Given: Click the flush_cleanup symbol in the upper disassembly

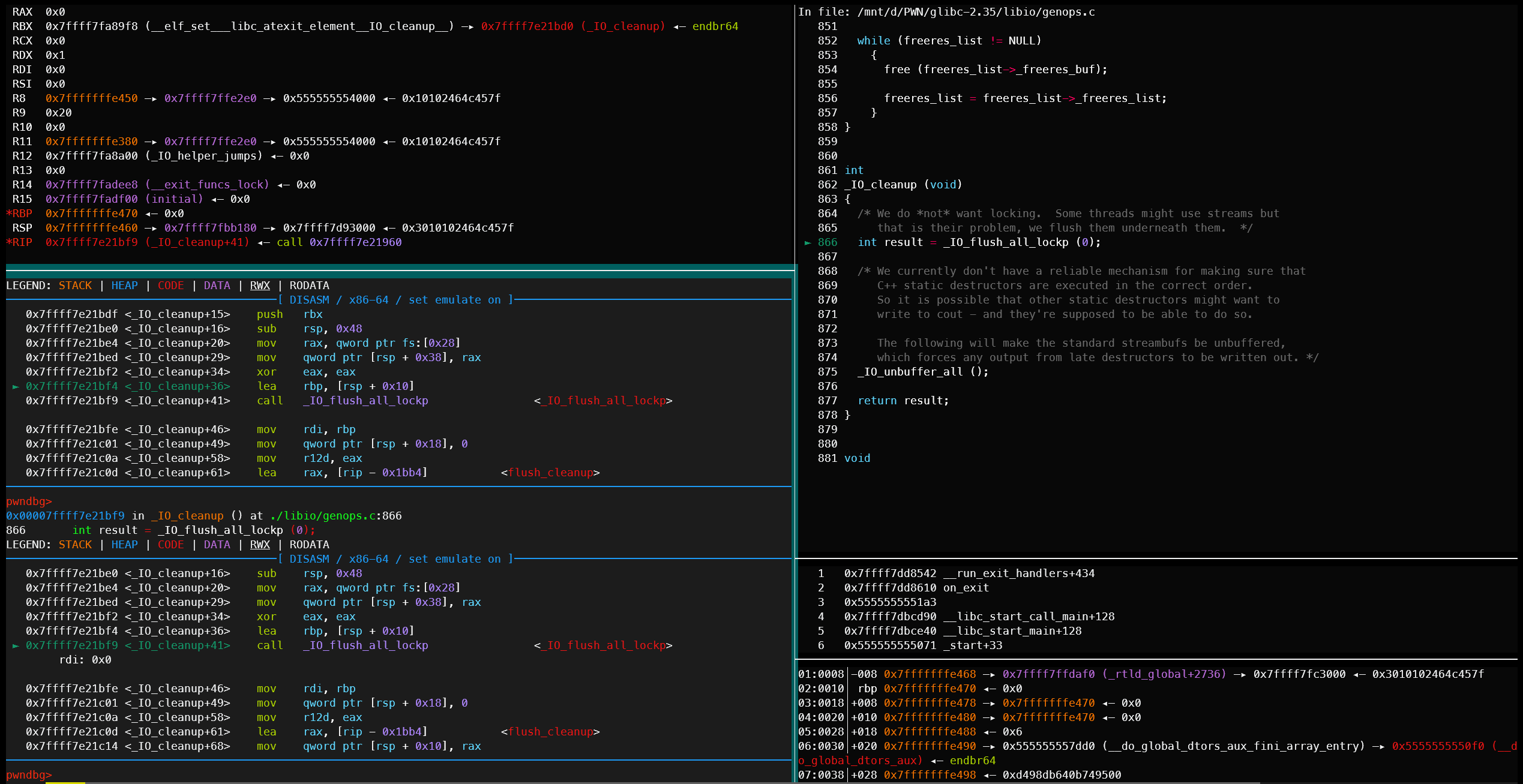Looking at the screenshot, I should point(550,473).
